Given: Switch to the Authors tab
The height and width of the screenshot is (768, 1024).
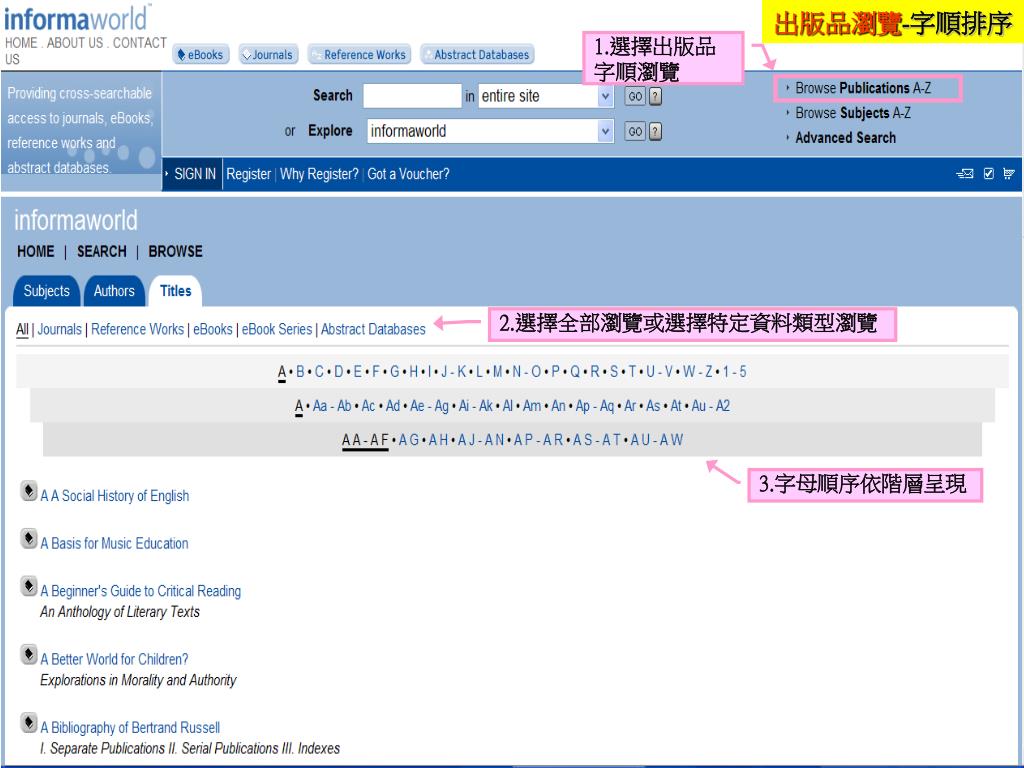Looking at the screenshot, I should tap(114, 291).
